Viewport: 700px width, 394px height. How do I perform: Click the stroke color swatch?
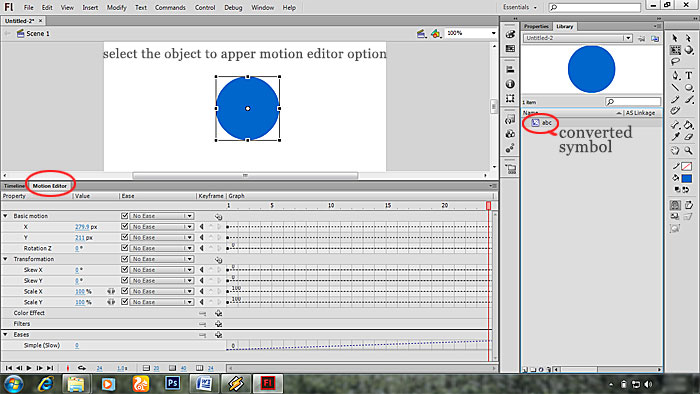(x=687, y=166)
